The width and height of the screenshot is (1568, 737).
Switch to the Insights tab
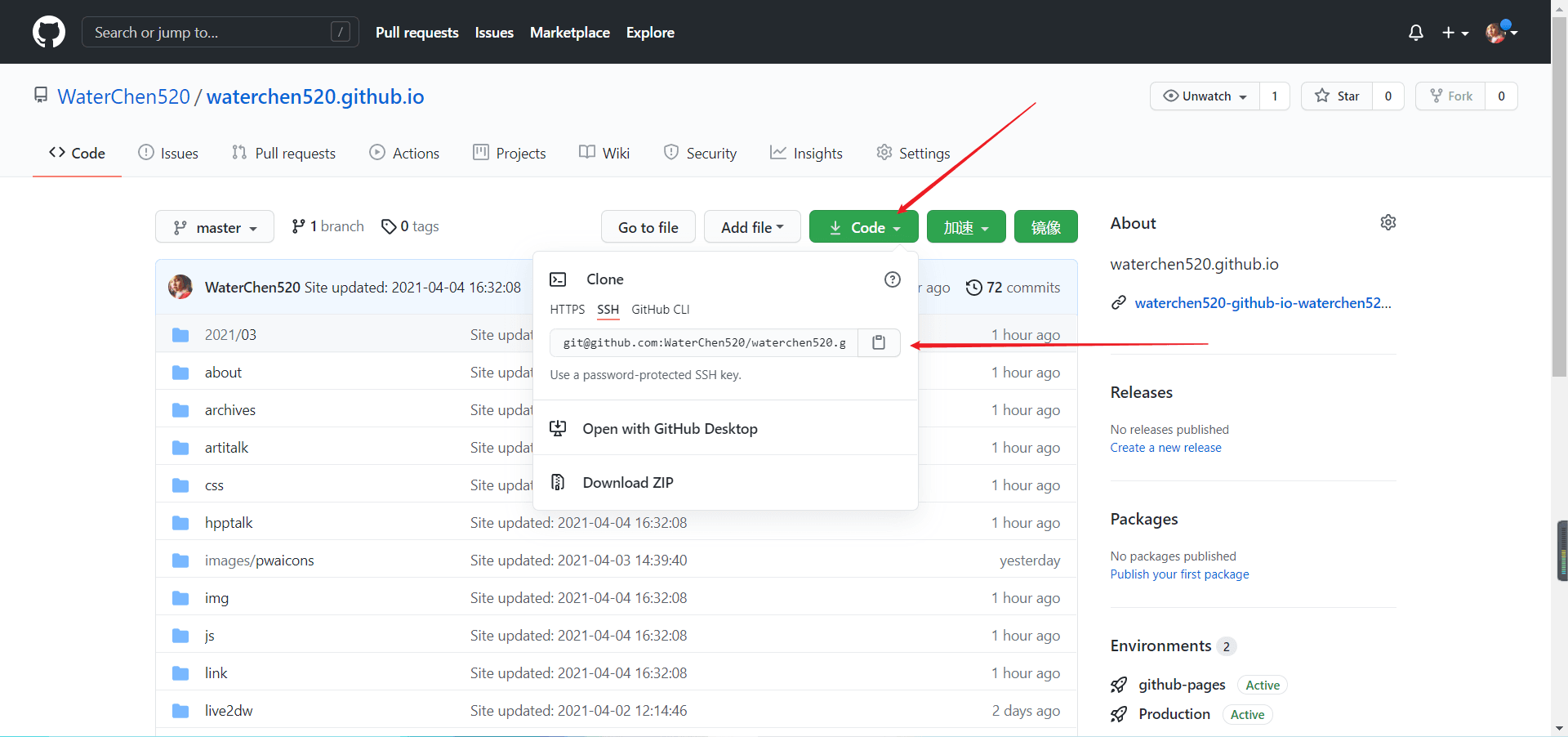tap(806, 153)
